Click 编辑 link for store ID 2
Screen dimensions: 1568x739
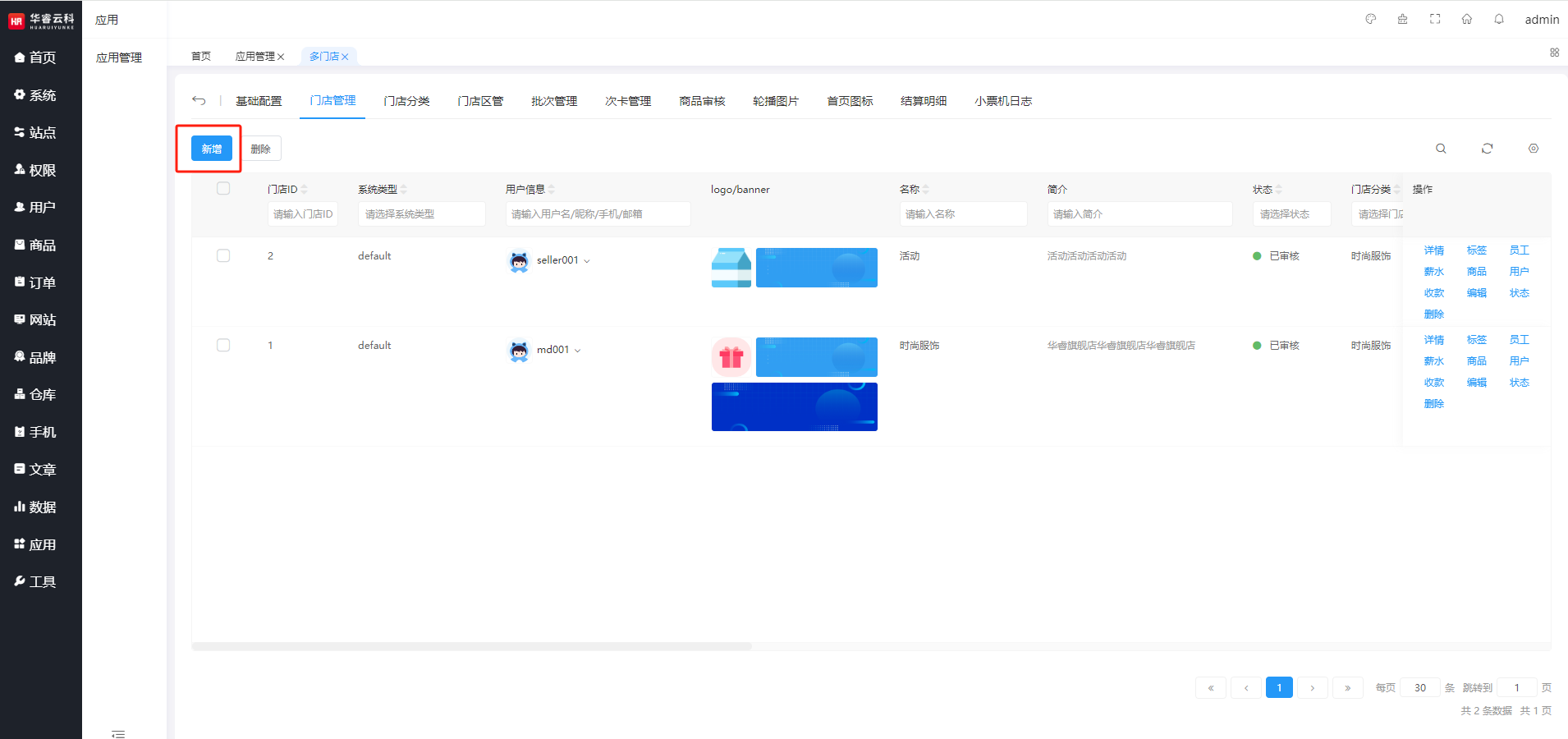point(1476,293)
